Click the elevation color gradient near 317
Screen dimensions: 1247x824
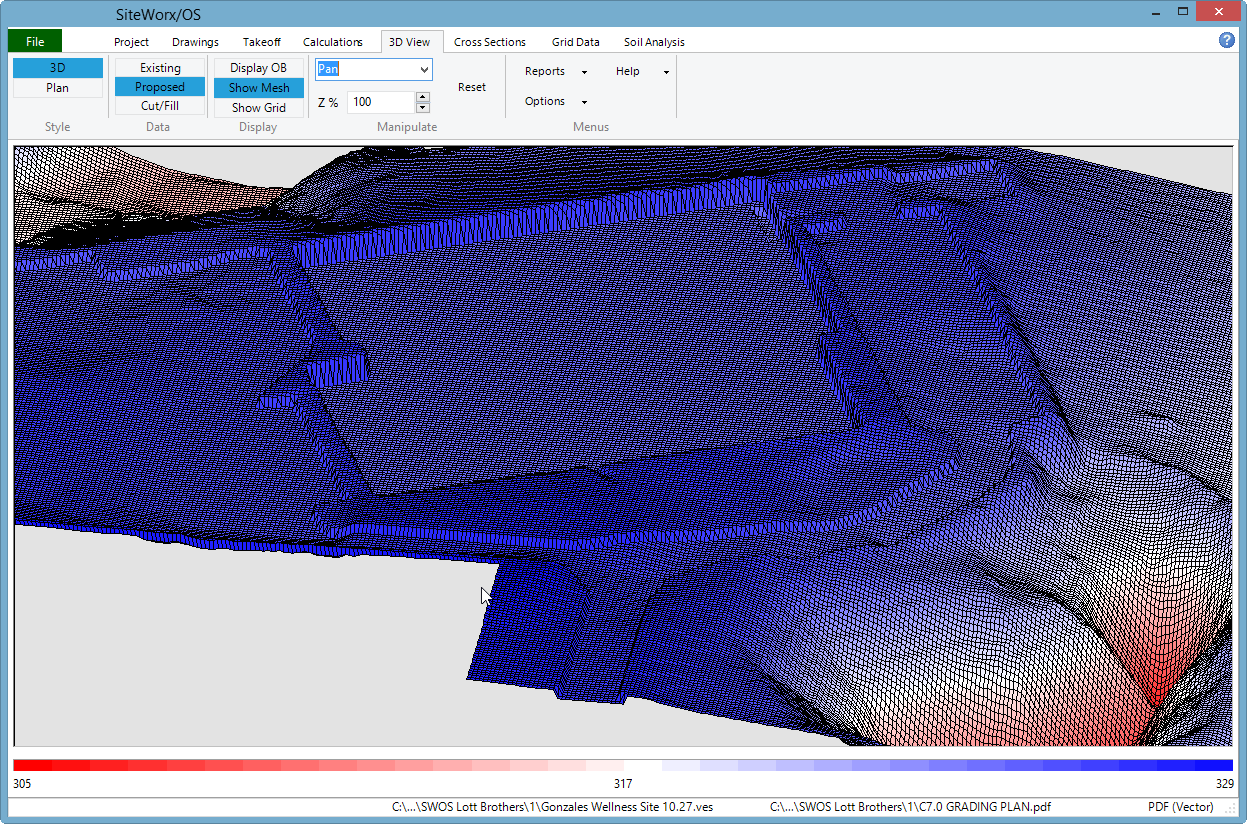[x=622, y=766]
